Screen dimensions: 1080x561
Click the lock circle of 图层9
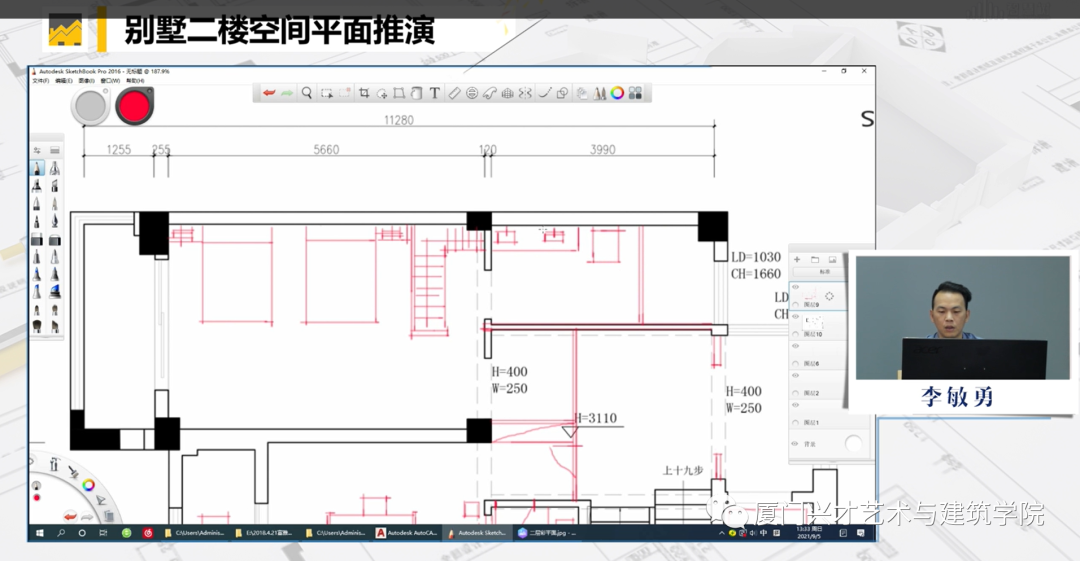796,305
